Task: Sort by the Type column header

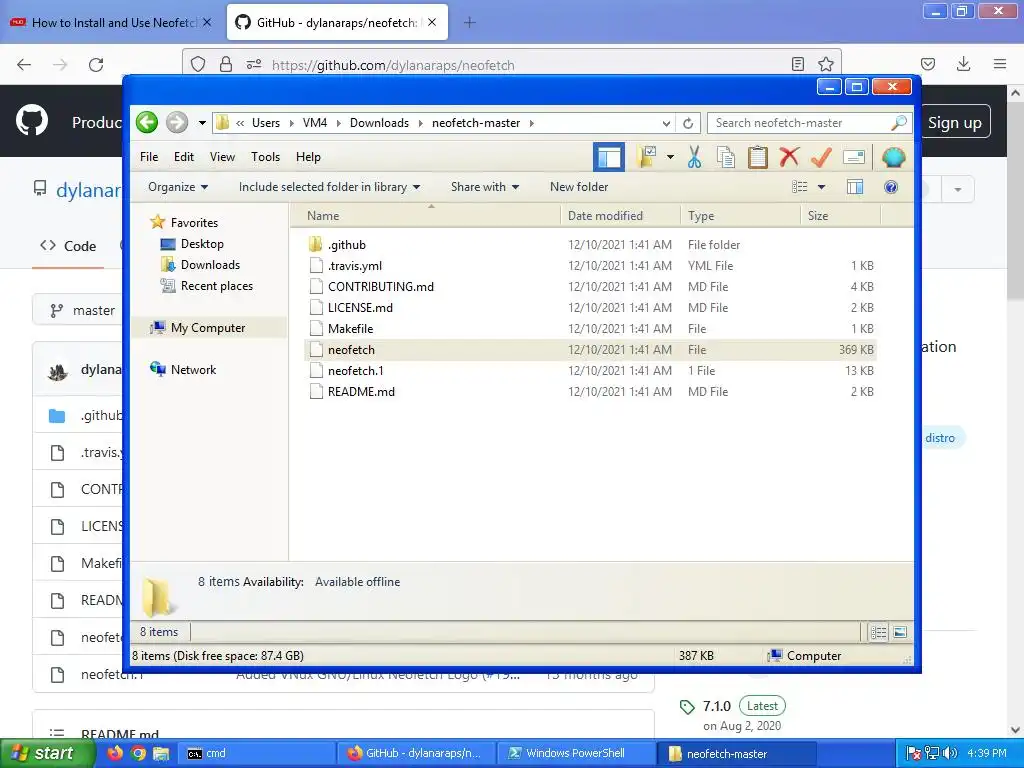Action: click(x=741, y=216)
